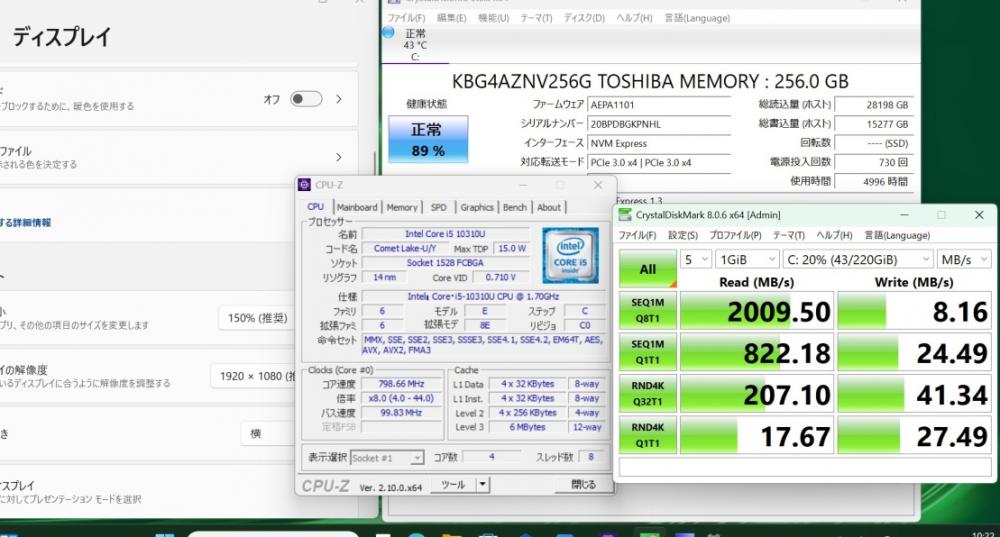Viewport: 1000px width, 537px height.
Task: Open the Socket #1 selection dropdown in CPU-Z
Action: click(386, 458)
